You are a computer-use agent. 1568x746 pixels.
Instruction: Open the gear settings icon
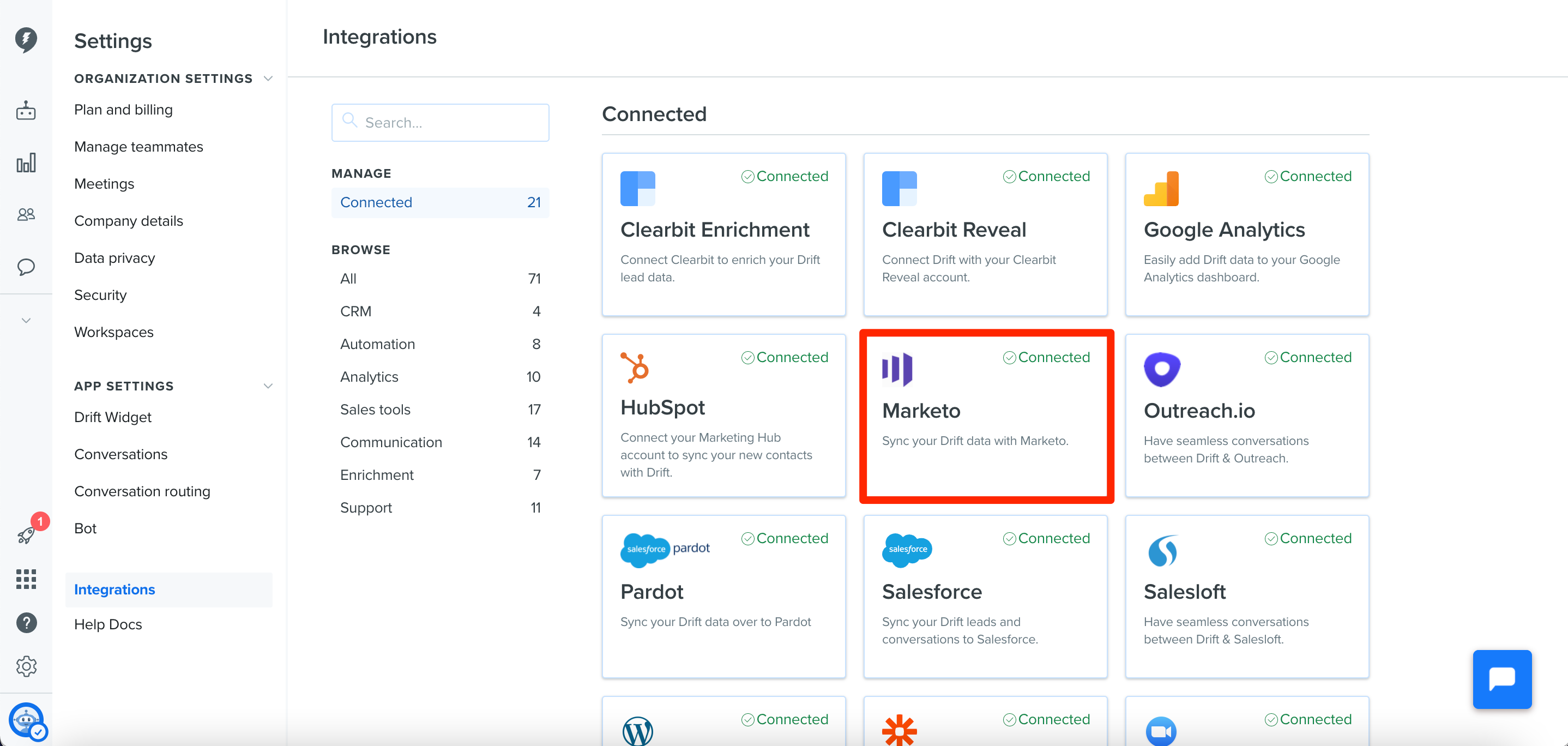(x=26, y=666)
